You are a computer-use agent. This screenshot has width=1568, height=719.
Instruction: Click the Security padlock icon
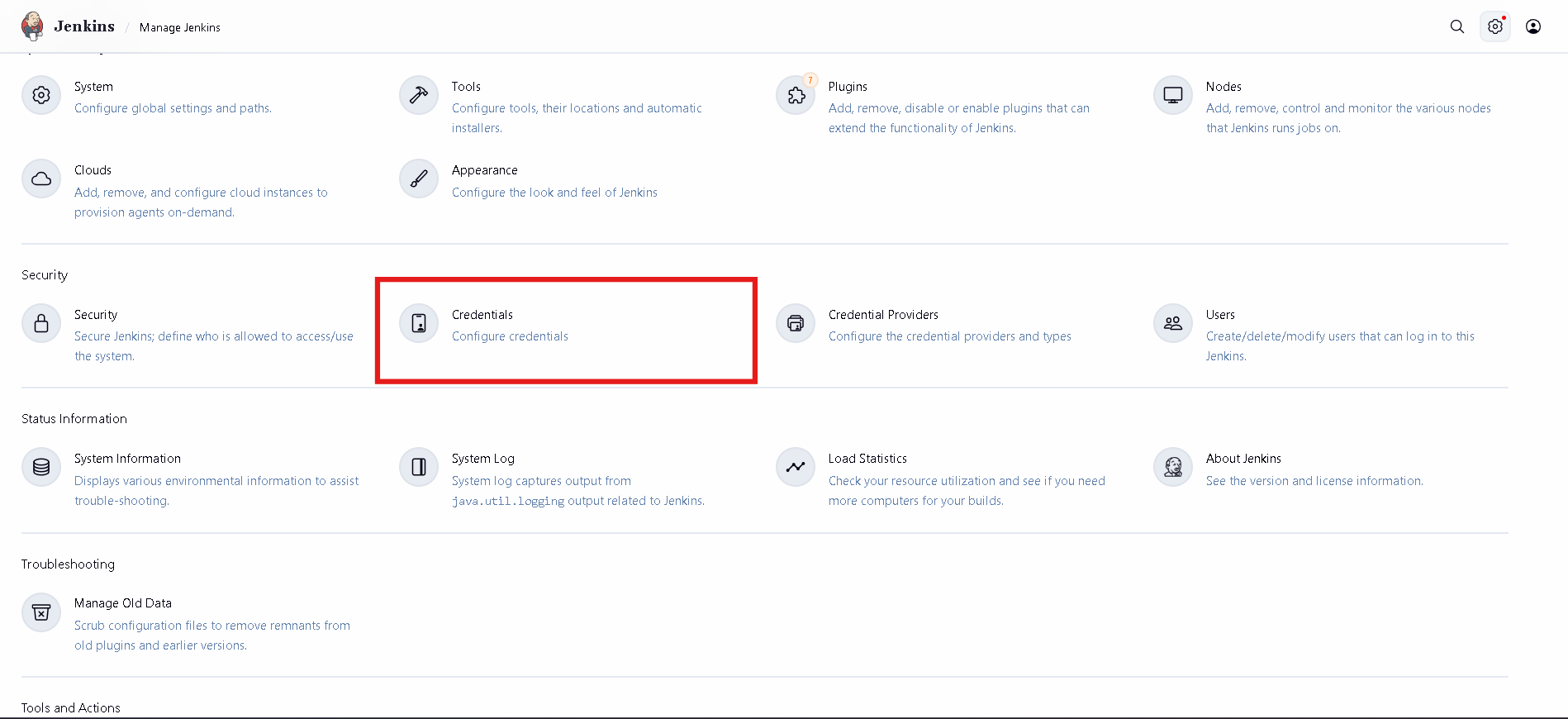(x=41, y=323)
